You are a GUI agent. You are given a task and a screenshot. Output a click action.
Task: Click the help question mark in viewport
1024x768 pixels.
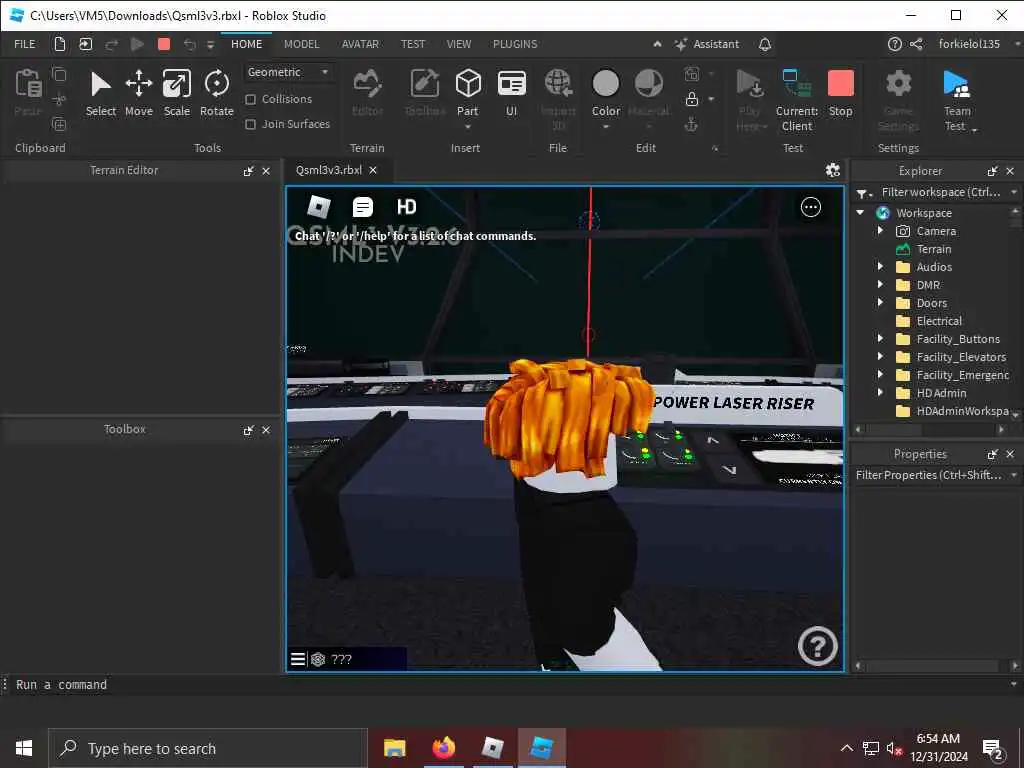click(818, 646)
